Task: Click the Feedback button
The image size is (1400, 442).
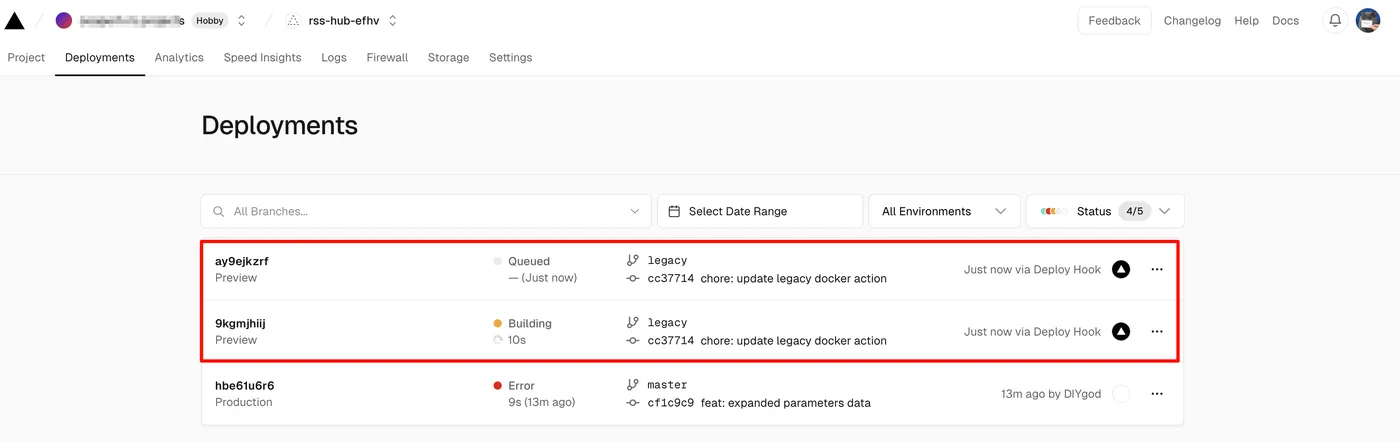Action: pyautogui.click(x=1114, y=20)
